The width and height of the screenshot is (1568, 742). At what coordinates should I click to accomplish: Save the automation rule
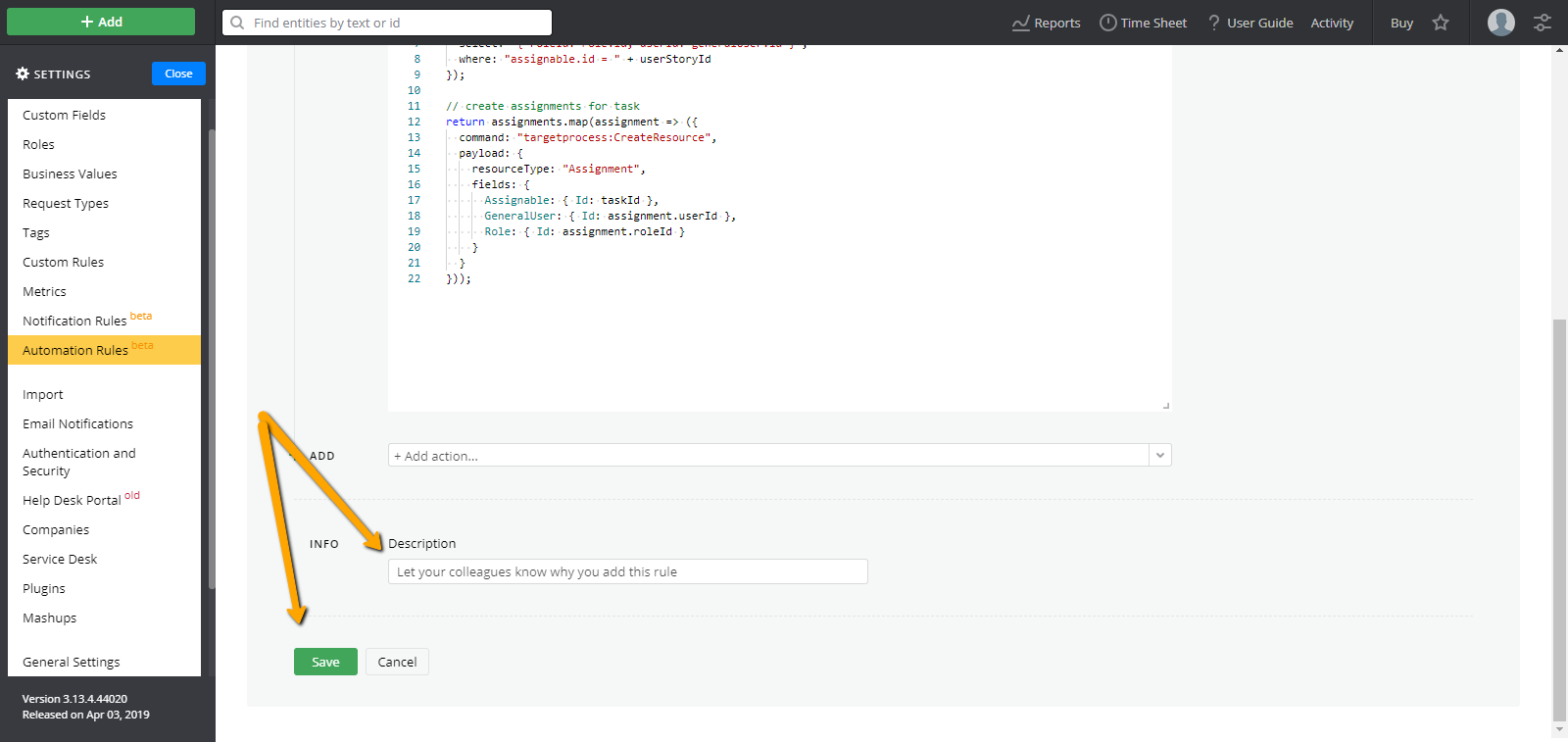click(x=325, y=662)
